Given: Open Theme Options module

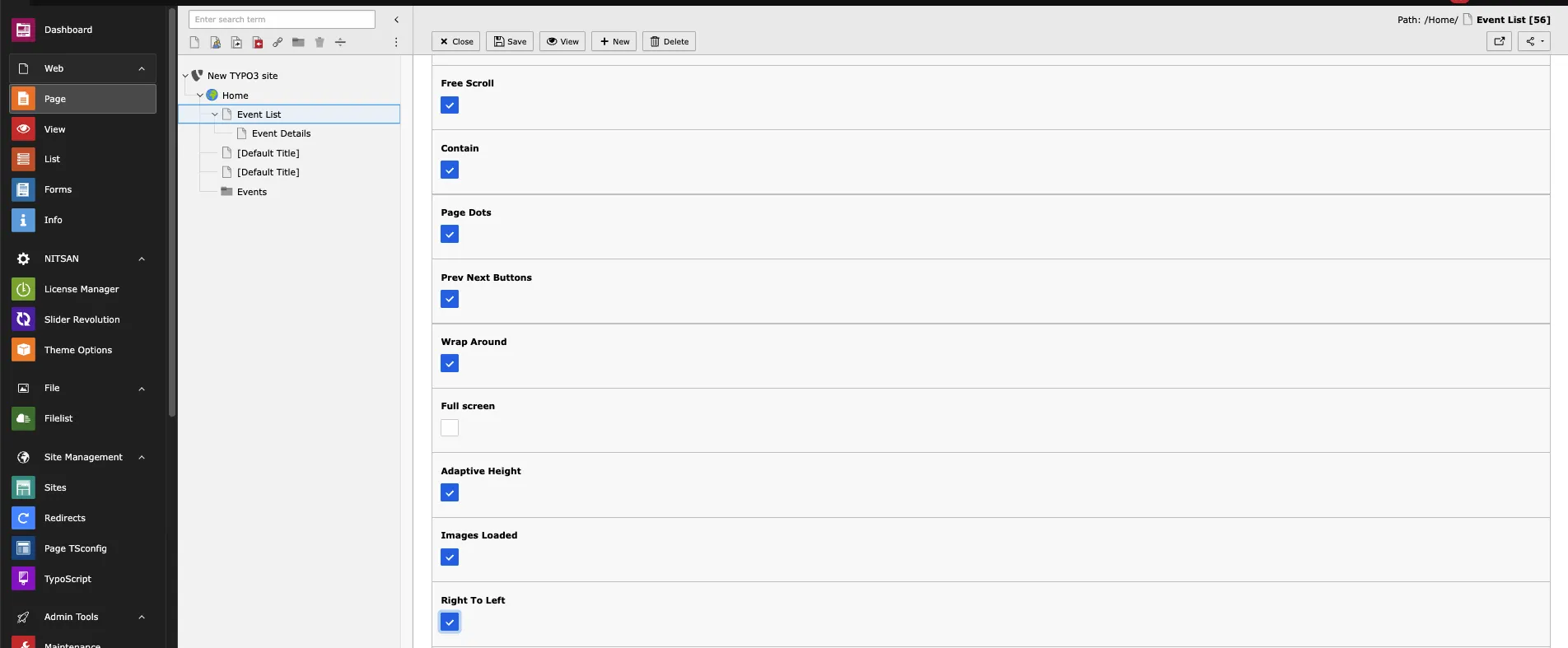Looking at the screenshot, I should click(82, 350).
